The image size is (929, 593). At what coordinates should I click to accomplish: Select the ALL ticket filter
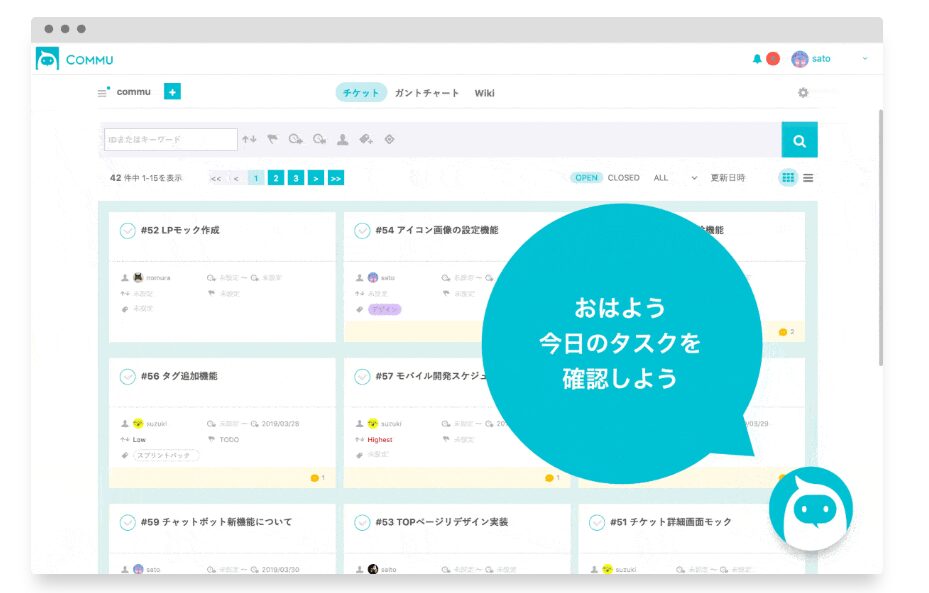(x=661, y=178)
